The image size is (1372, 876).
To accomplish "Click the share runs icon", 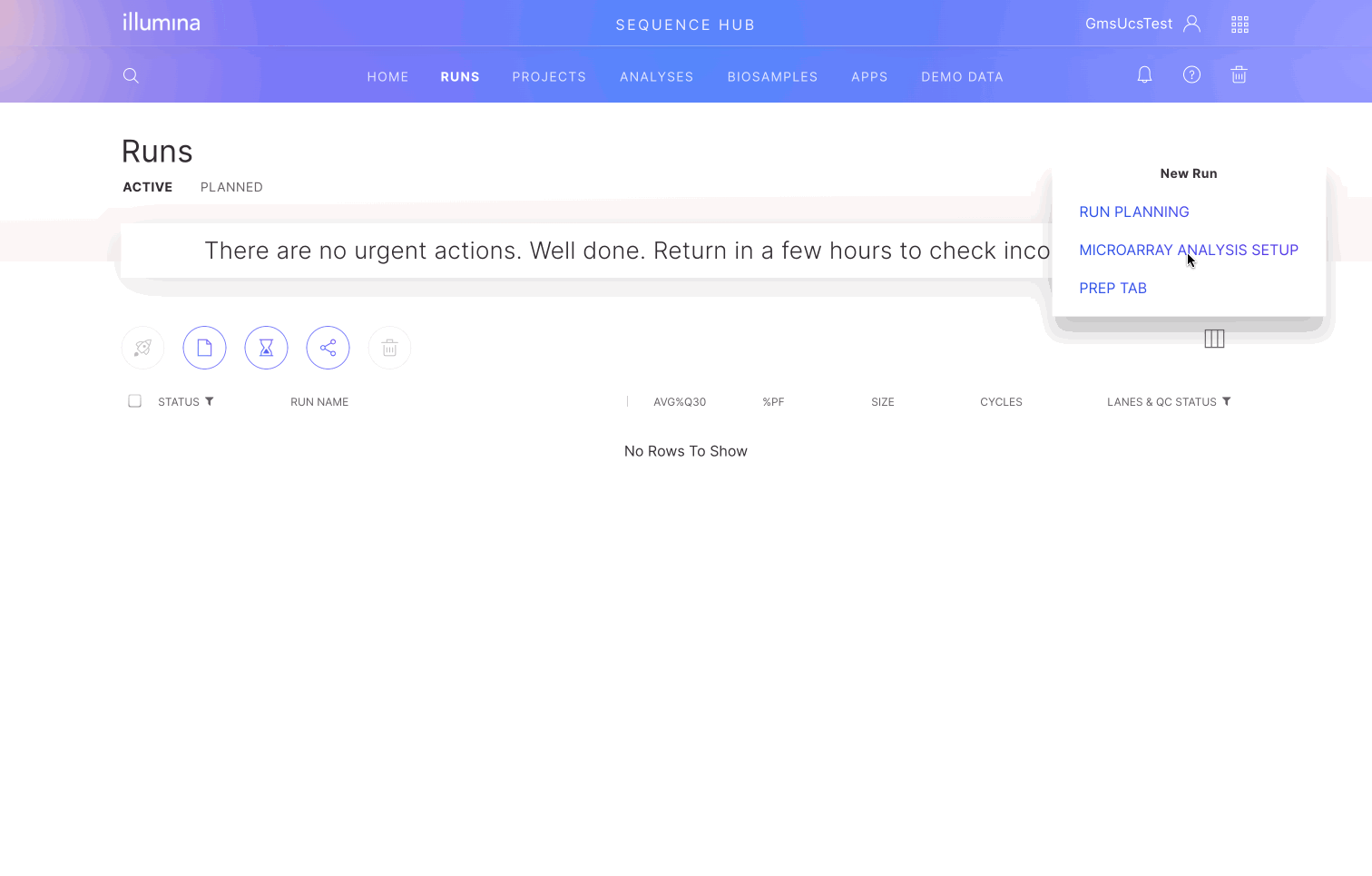I will coord(328,348).
